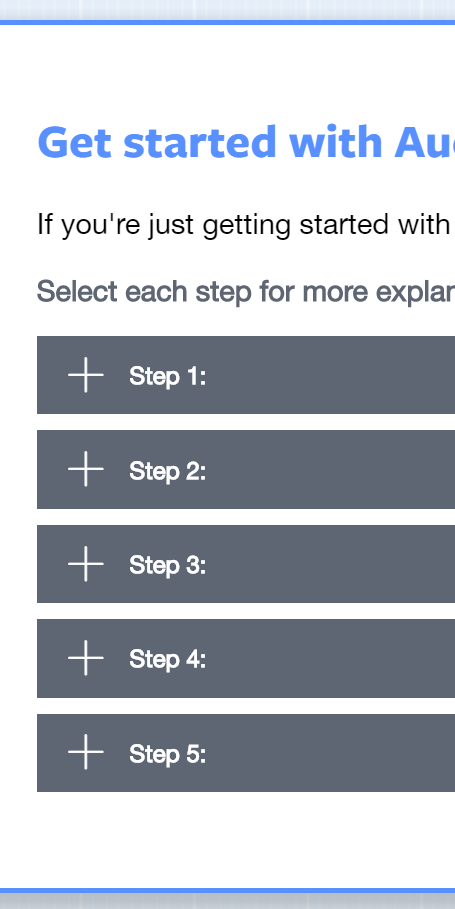
Task: Click the plus icon beside Step 3
Action: [x=86, y=563]
